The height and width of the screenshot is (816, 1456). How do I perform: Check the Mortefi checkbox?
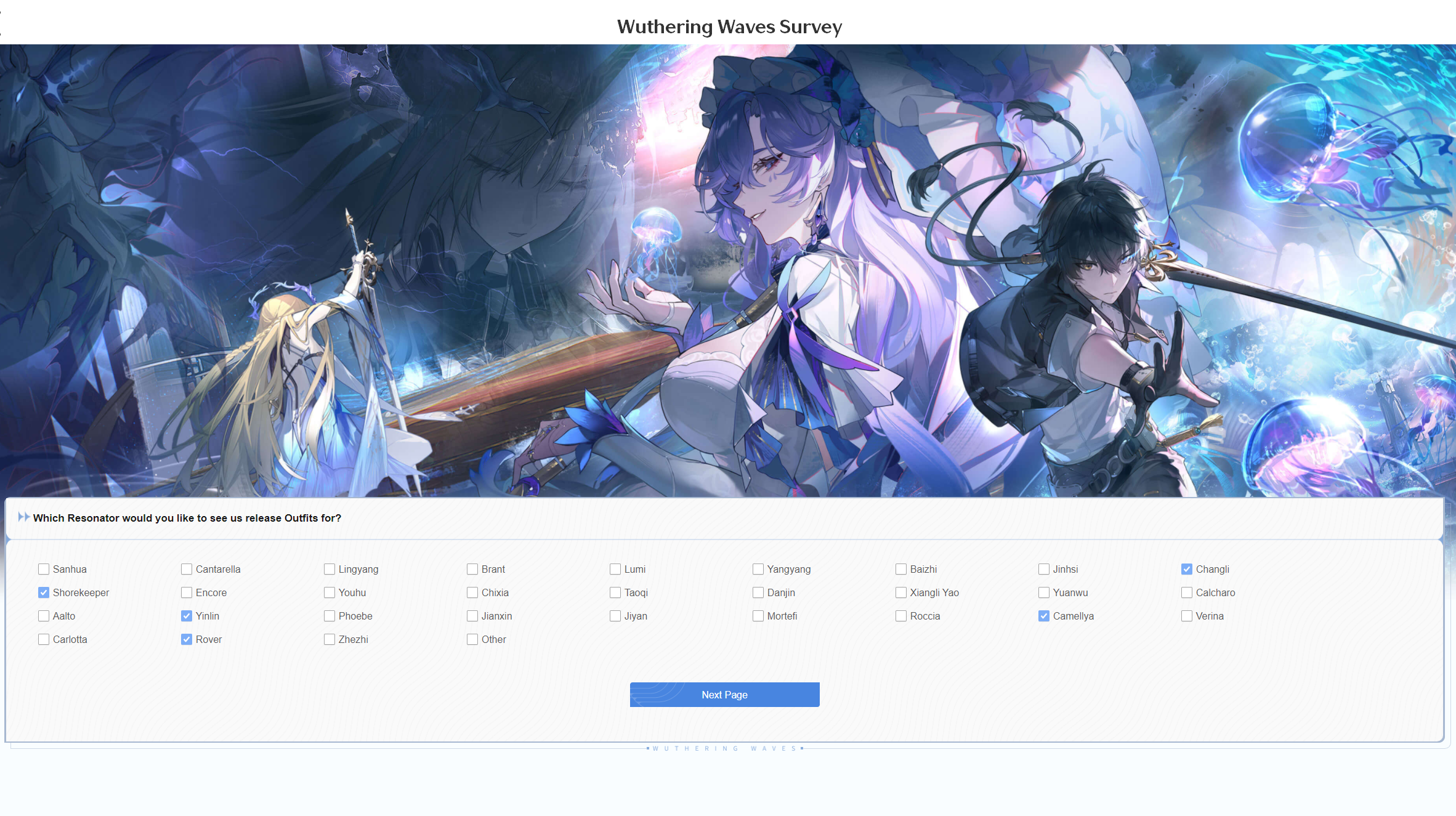(758, 616)
